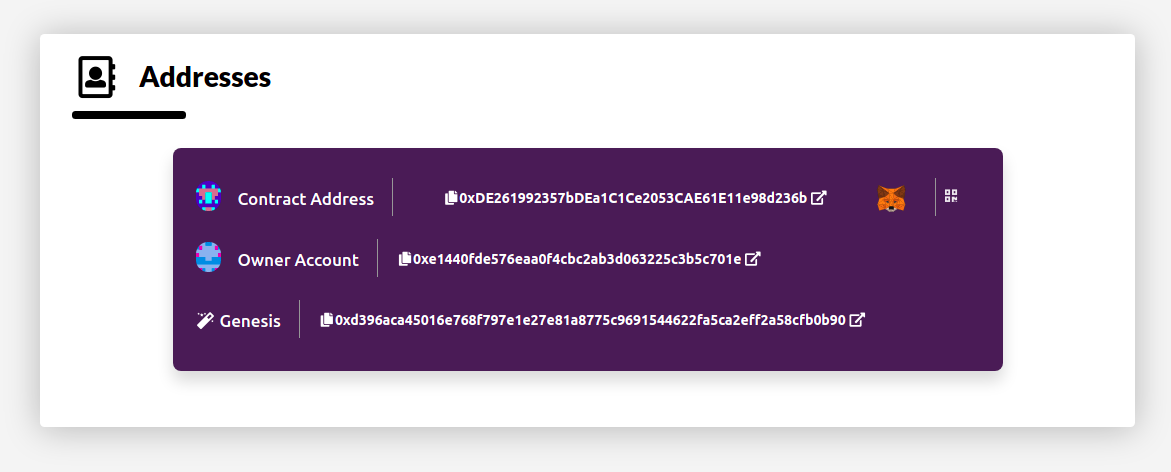Open contract address 0xDE26...236b external link

[819, 198]
